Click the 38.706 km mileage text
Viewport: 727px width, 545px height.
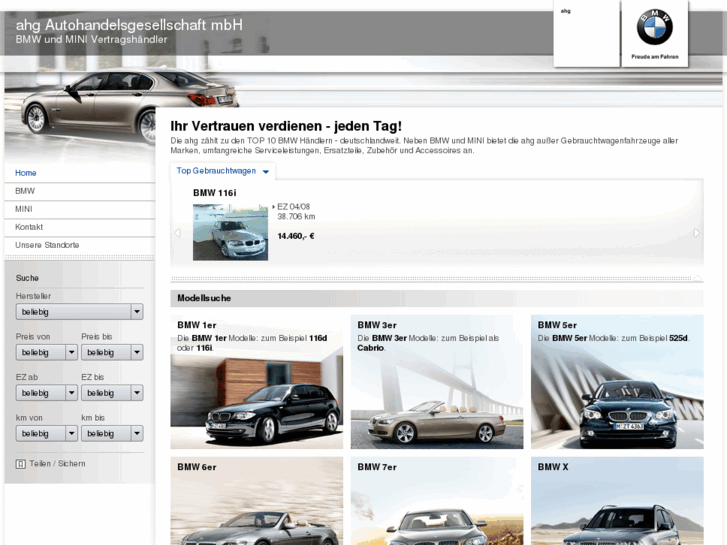[x=296, y=217]
